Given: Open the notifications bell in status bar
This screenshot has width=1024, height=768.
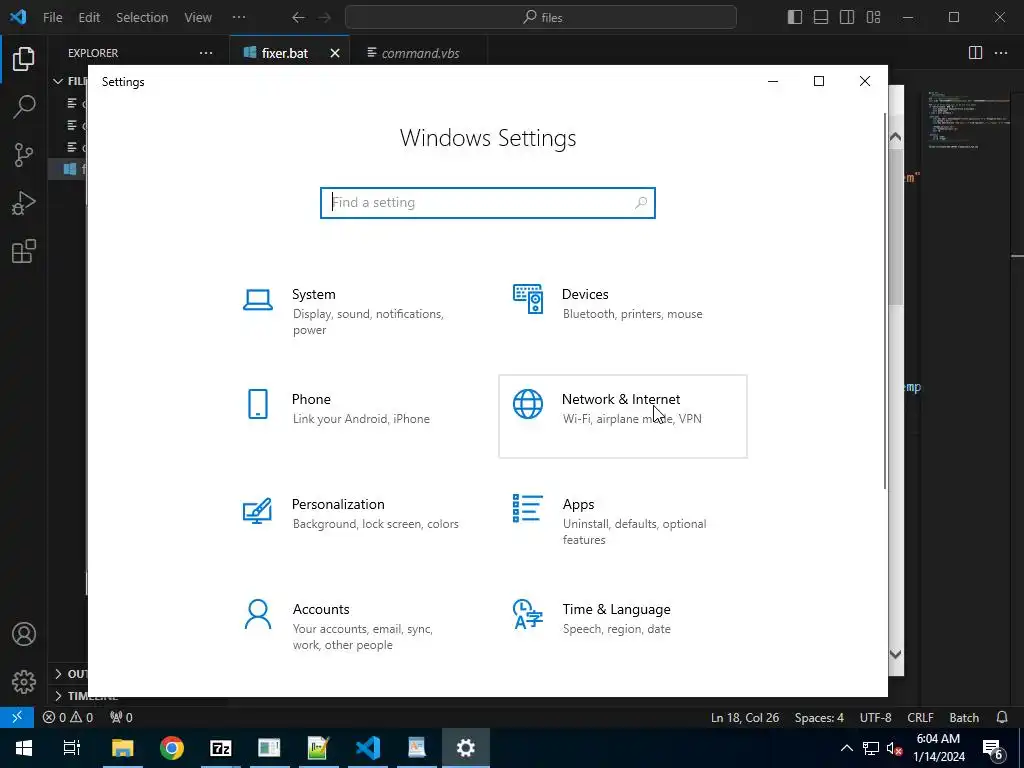Looking at the screenshot, I should (1002, 717).
